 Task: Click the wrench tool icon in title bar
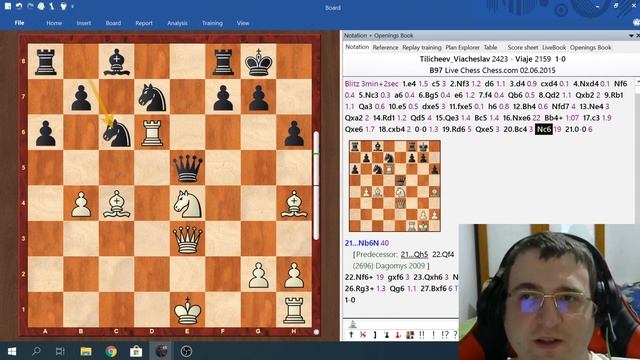tap(52, 6)
